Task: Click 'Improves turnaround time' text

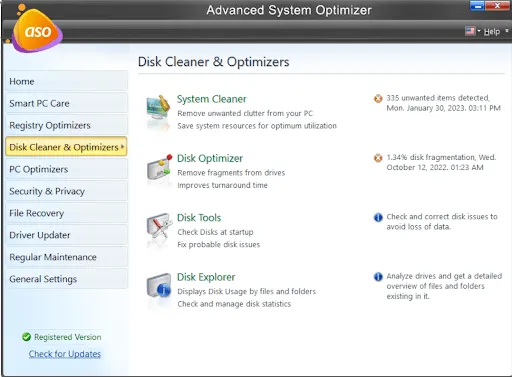Action: pos(222,185)
